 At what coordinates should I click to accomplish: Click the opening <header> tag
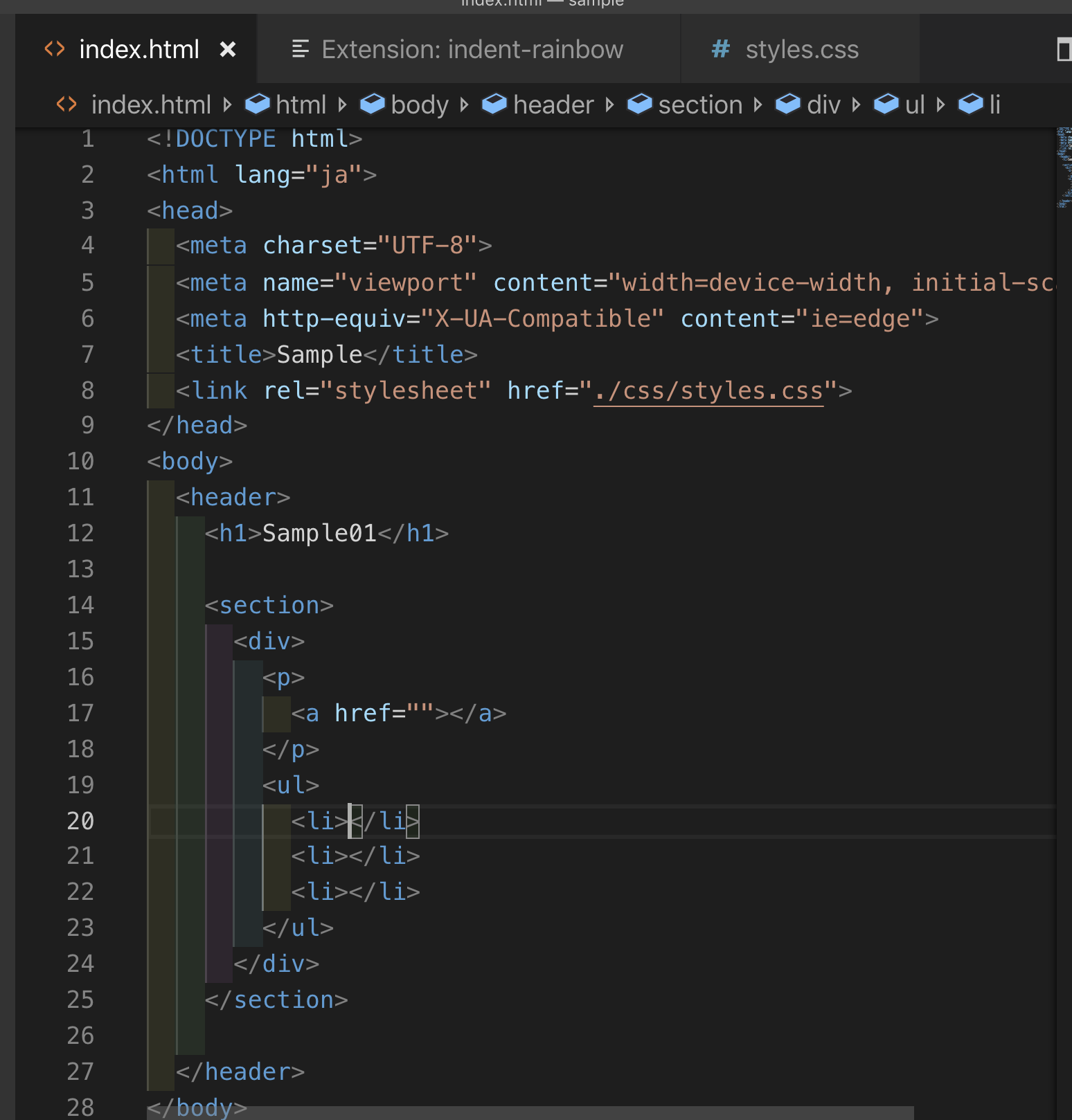click(x=233, y=497)
